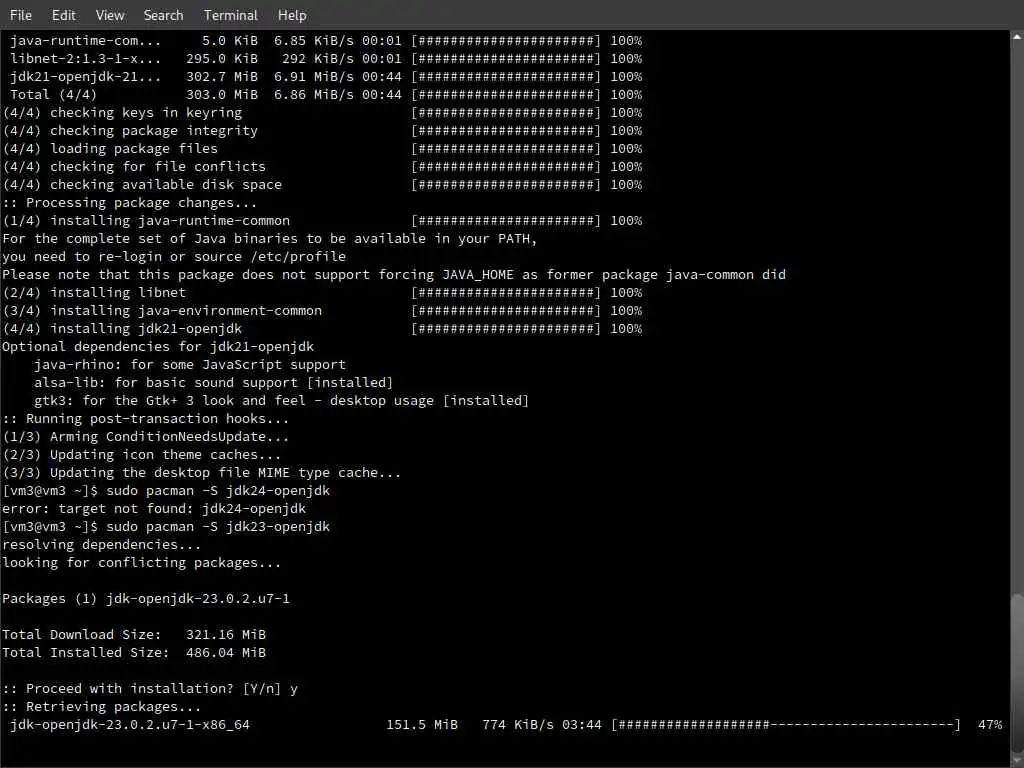Viewport: 1024px width, 768px height.
Task: Click '(4/4) installing jdk21-openjdk' line
Action: (x=323, y=328)
